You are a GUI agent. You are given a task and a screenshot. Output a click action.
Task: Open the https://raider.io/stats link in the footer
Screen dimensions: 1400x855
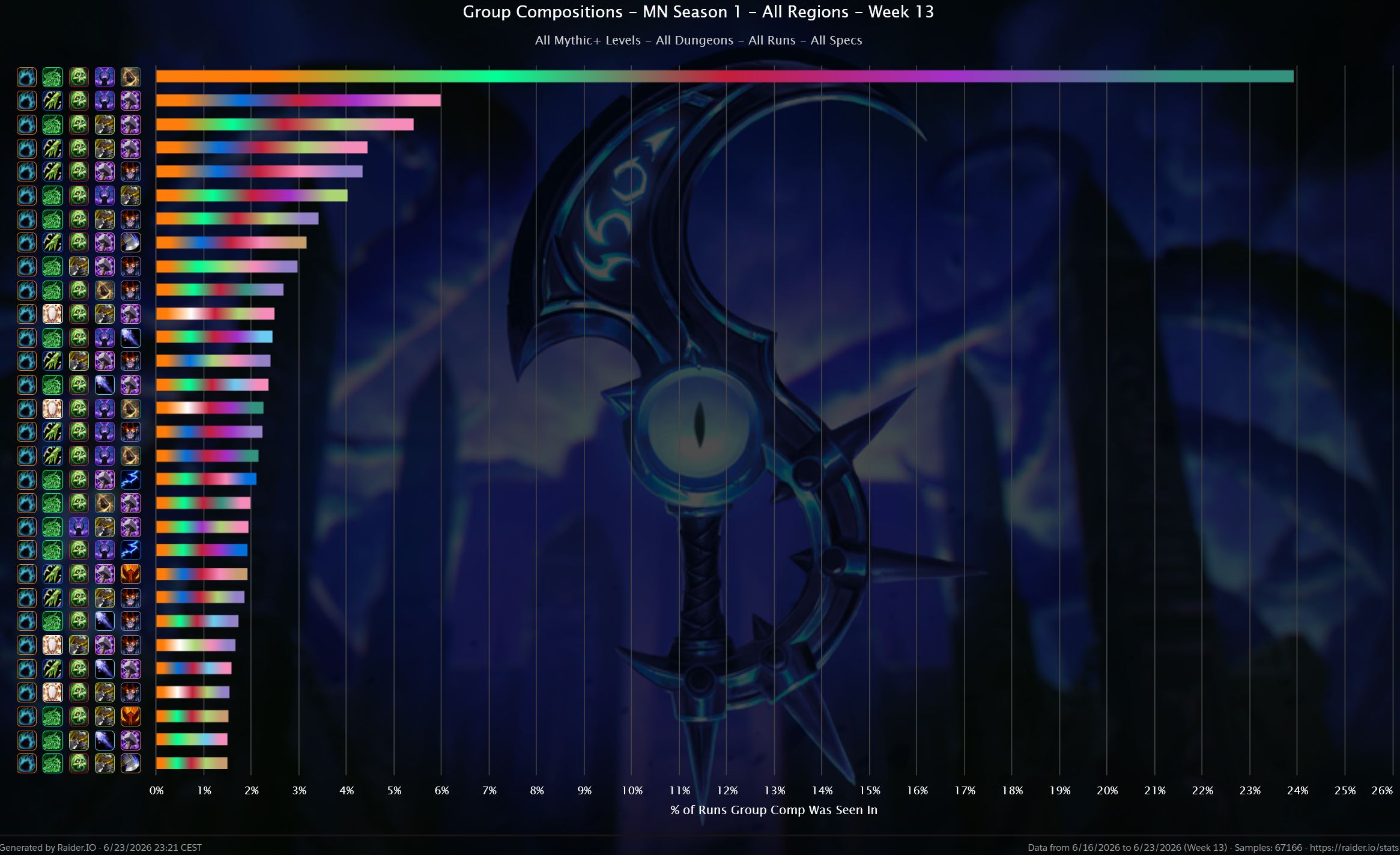click(1354, 848)
